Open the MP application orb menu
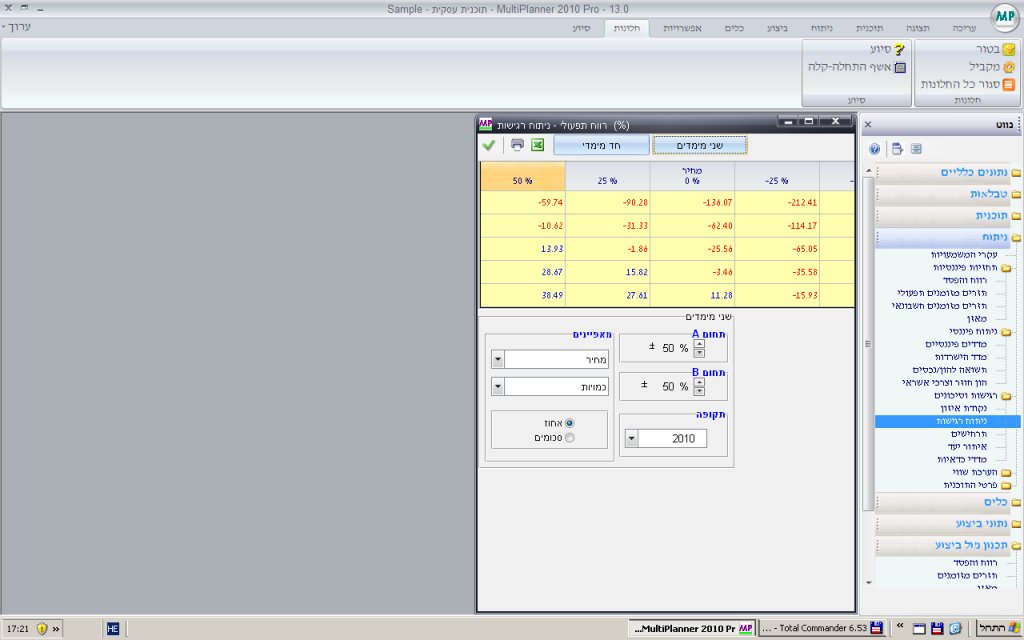This screenshot has width=1024, height=640. (1004, 18)
